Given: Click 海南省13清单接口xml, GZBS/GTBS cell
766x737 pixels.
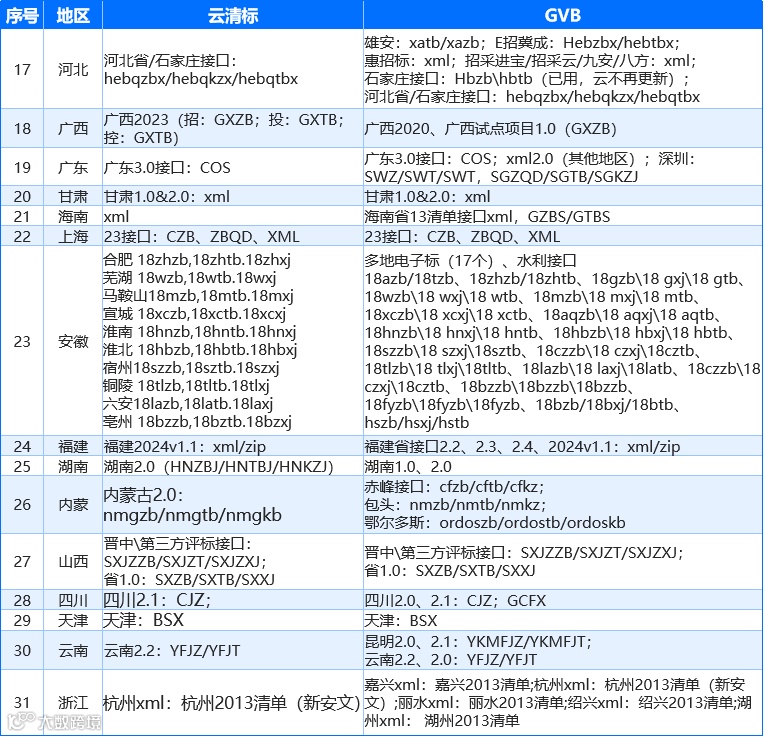Looking at the screenshot, I should coord(563,216).
